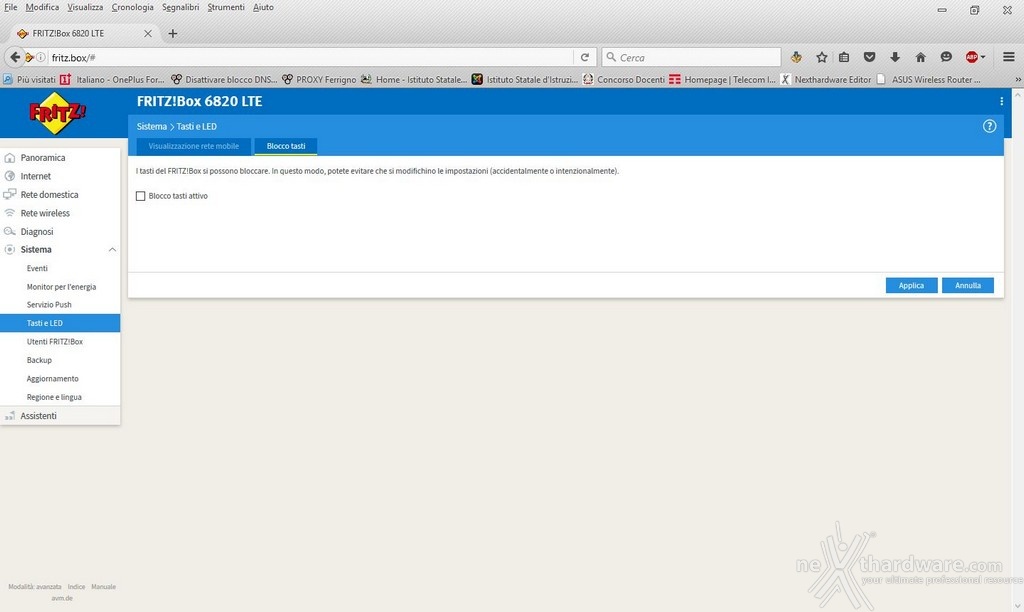Click the Manuale footer link
The height and width of the screenshot is (612, 1024).
(103, 587)
